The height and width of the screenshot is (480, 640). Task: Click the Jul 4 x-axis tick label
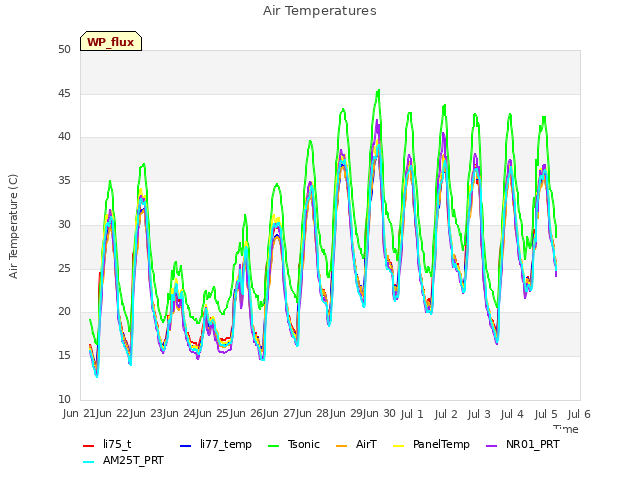(512, 414)
